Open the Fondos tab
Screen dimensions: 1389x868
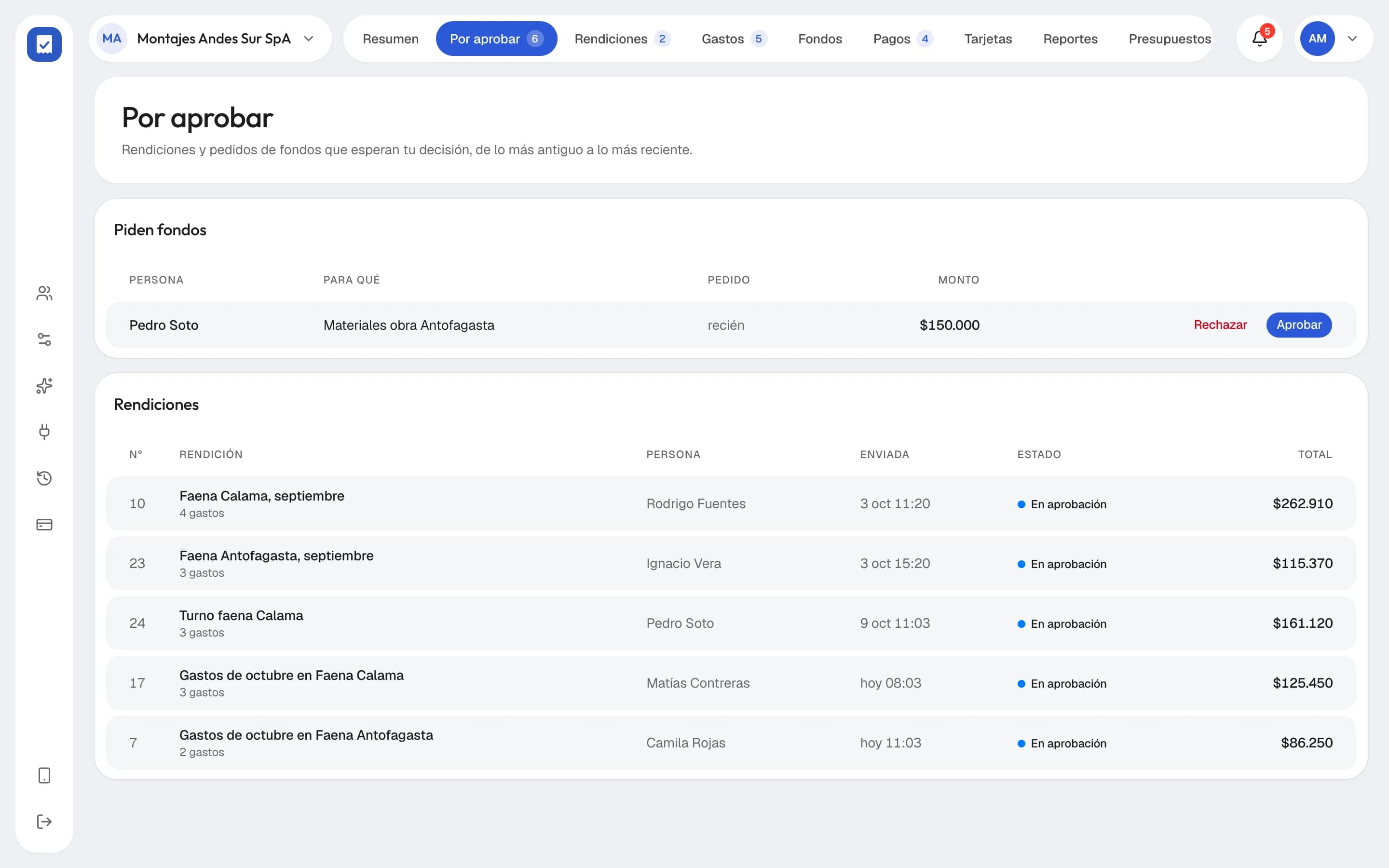[x=819, y=39]
